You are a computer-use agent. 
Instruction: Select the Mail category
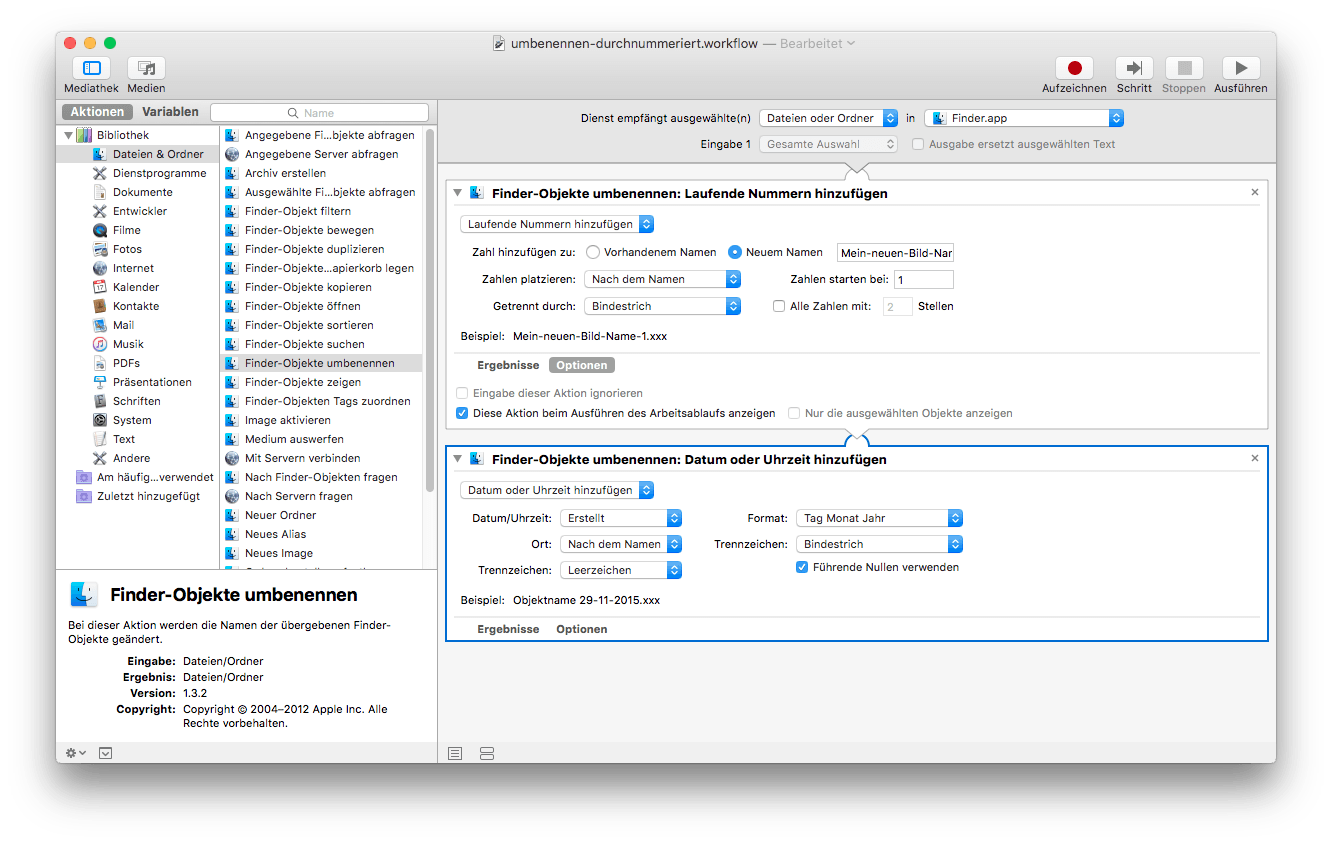[x=123, y=325]
